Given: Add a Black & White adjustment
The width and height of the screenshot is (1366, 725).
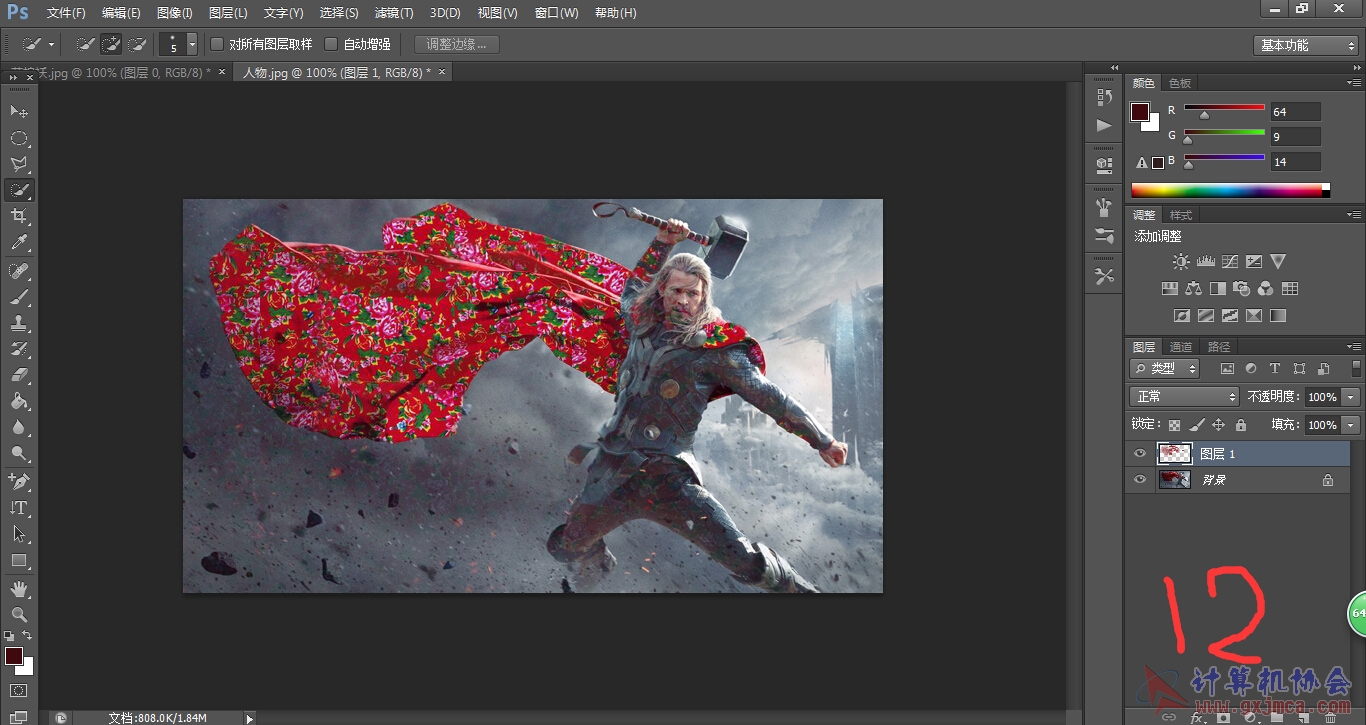Looking at the screenshot, I should pyautogui.click(x=1217, y=289).
